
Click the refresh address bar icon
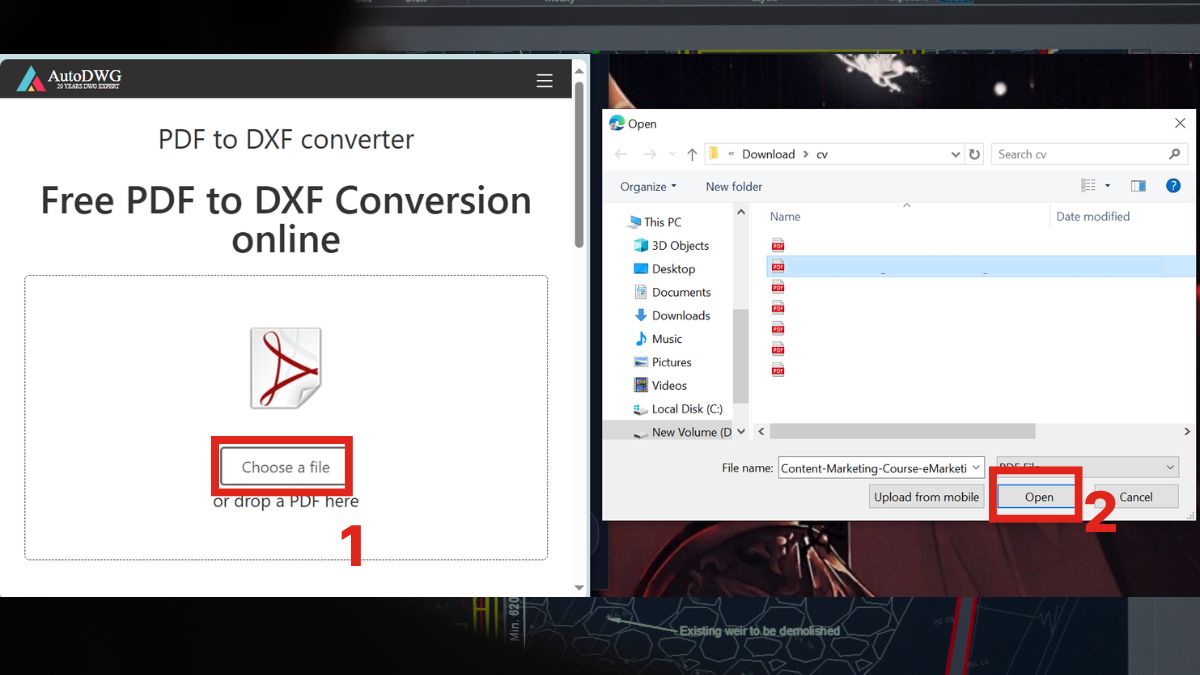974,153
